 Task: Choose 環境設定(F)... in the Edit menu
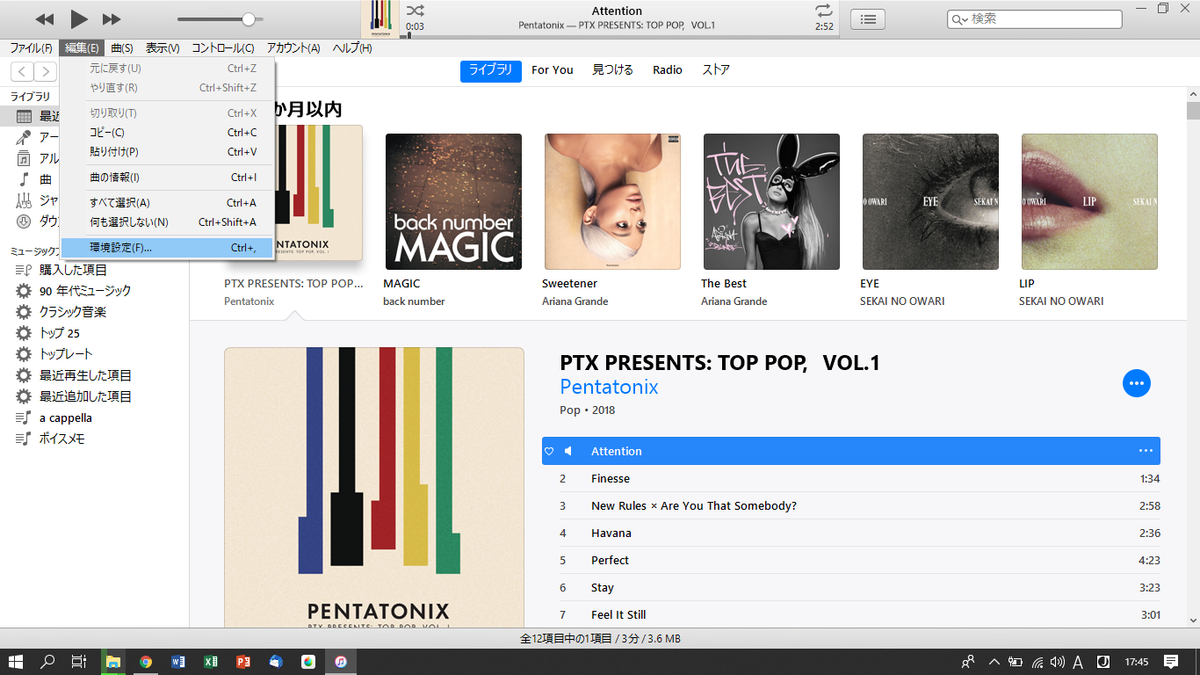167,247
